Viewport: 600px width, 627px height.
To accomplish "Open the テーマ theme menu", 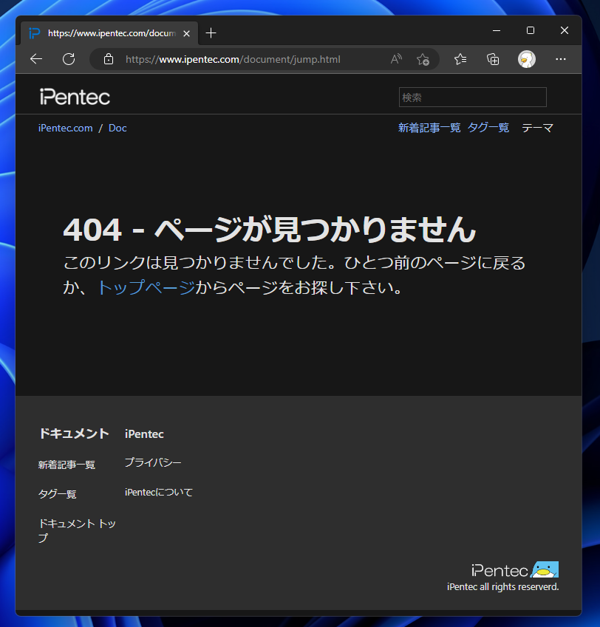I will point(538,128).
